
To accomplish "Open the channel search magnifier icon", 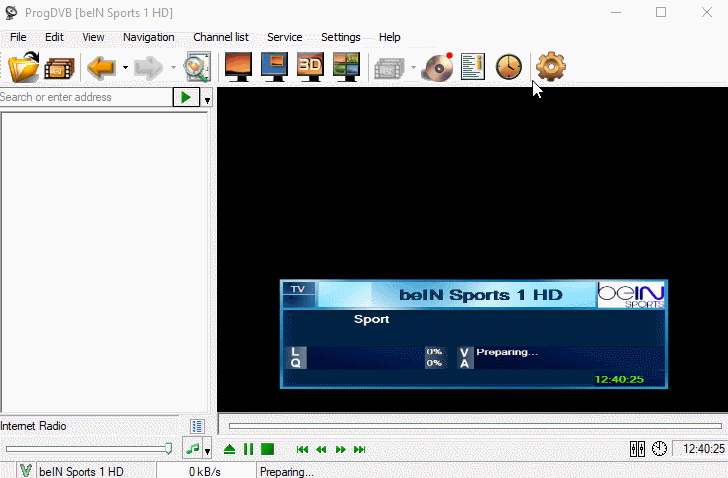I will point(197,68).
